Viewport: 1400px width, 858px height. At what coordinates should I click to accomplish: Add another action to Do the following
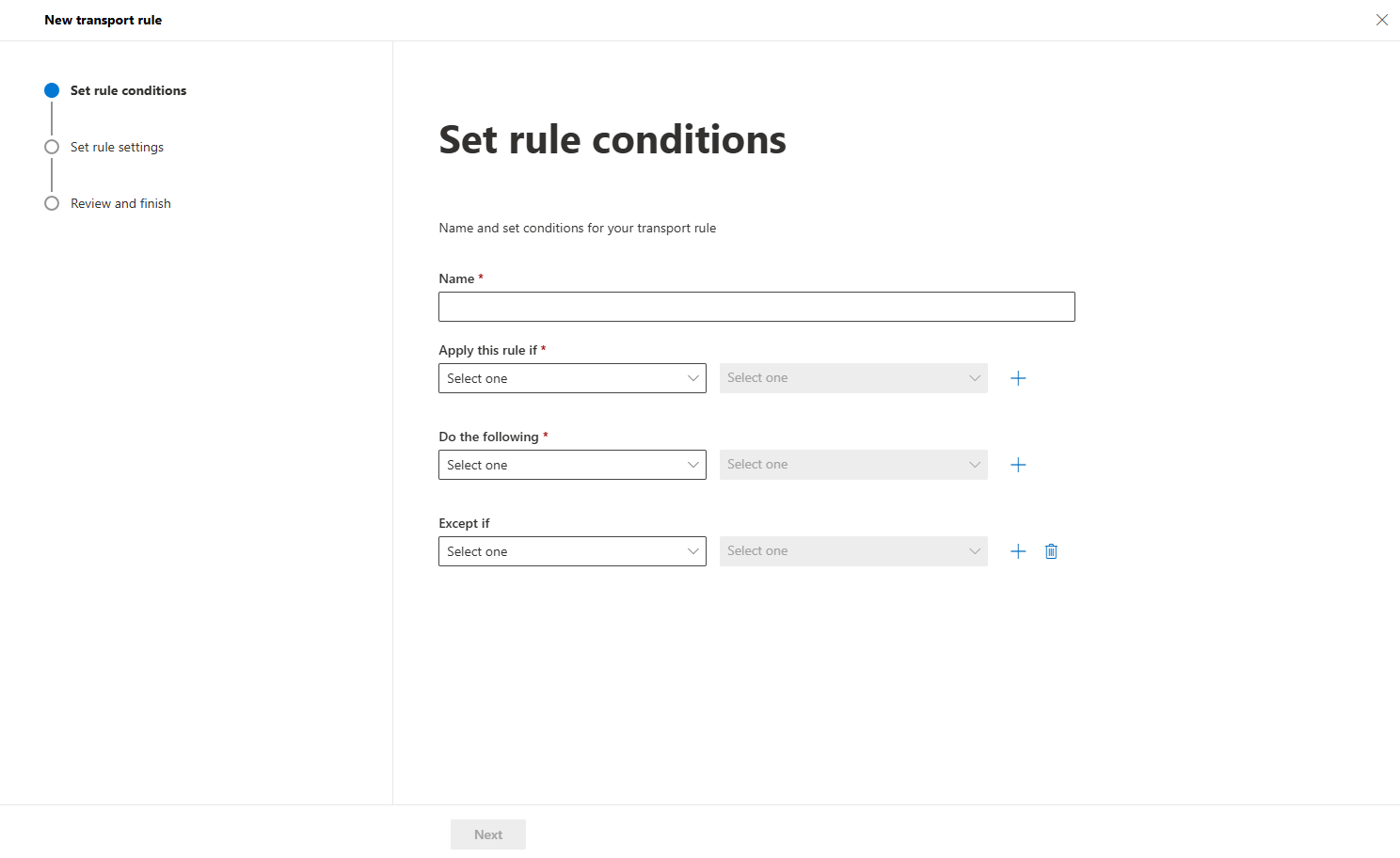(x=1017, y=464)
